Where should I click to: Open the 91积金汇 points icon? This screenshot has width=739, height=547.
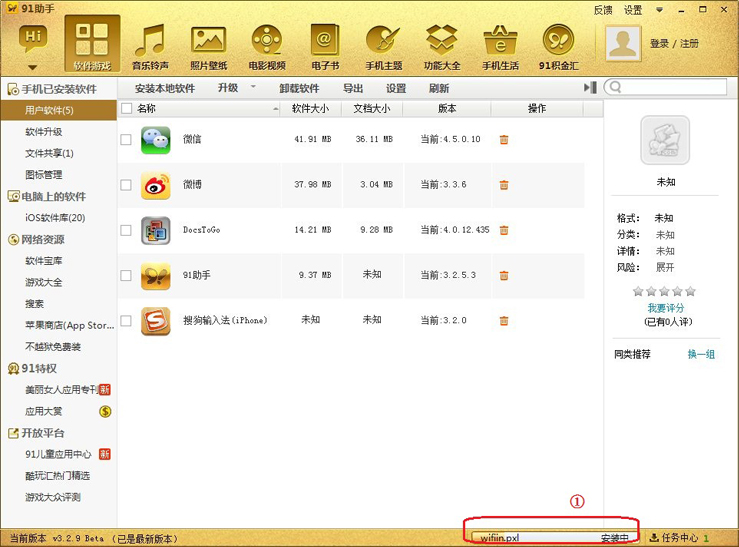(x=559, y=46)
